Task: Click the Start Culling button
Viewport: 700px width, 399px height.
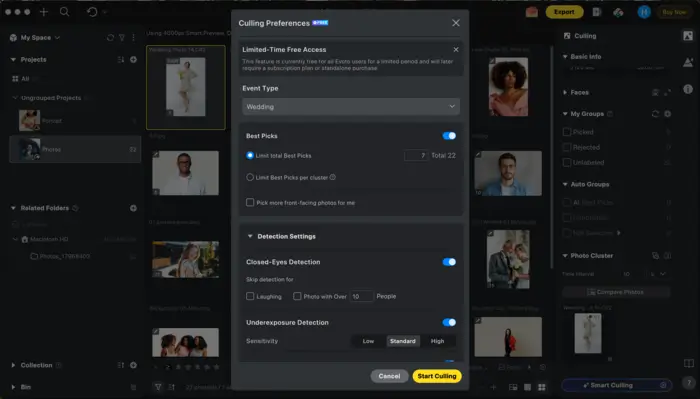Action: point(437,376)
